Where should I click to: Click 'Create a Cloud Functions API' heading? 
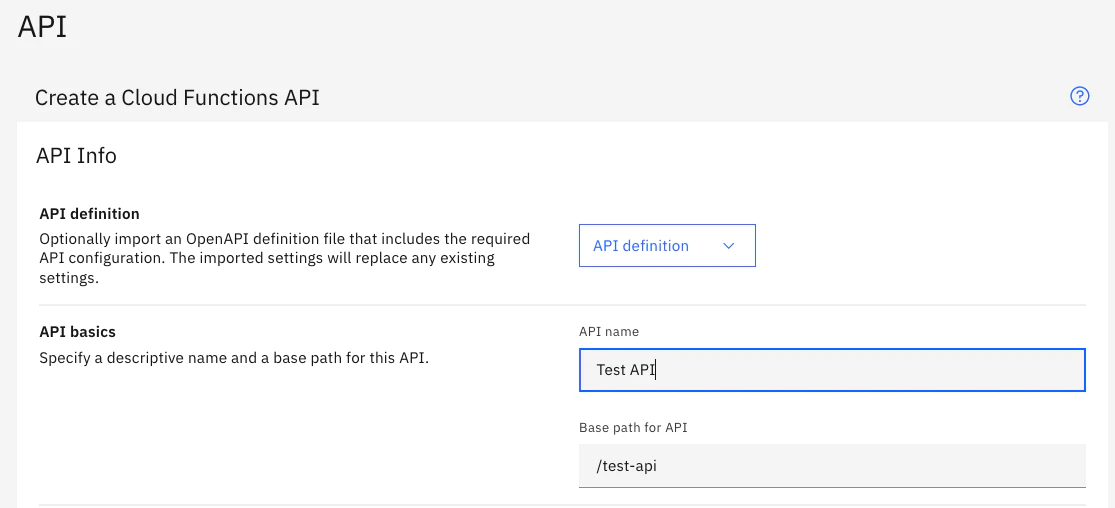click(177, 97)
